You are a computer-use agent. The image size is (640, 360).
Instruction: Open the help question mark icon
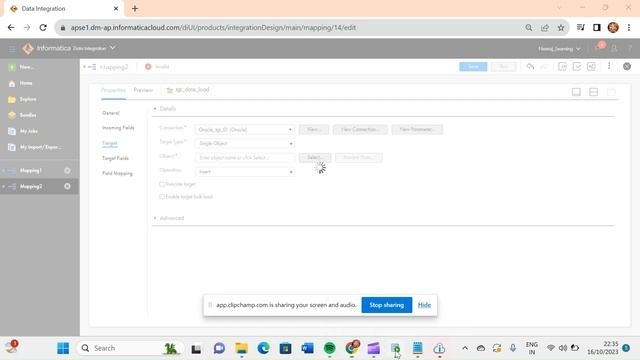pos(630,48)
